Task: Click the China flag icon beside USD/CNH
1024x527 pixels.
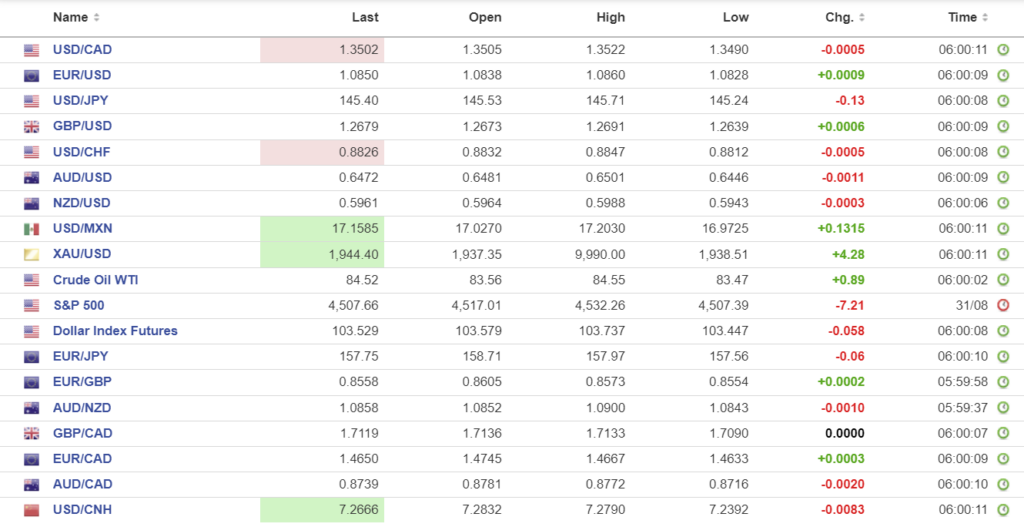Action: click(x=31, y=510)
